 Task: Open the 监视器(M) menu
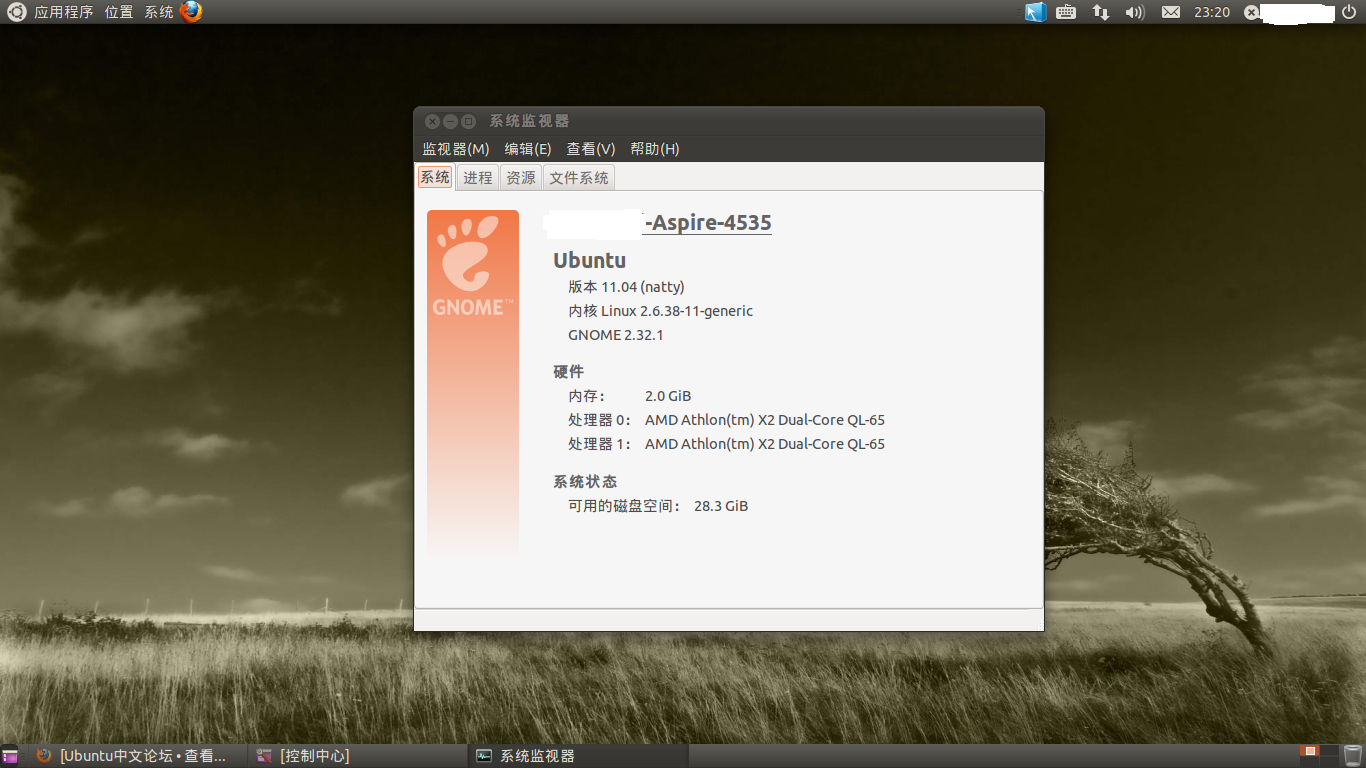(x=456, y=149)
